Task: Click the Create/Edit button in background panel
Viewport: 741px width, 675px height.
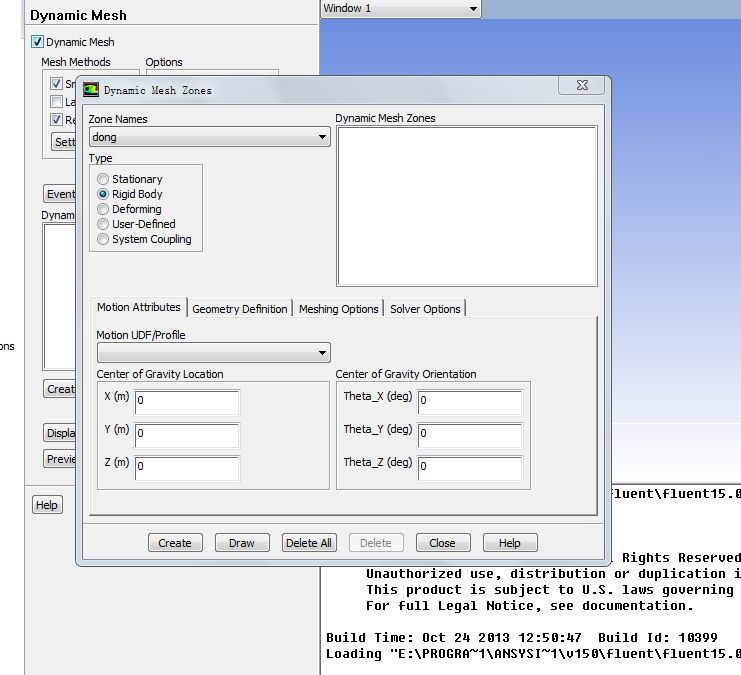Action: tap(60, 389)
